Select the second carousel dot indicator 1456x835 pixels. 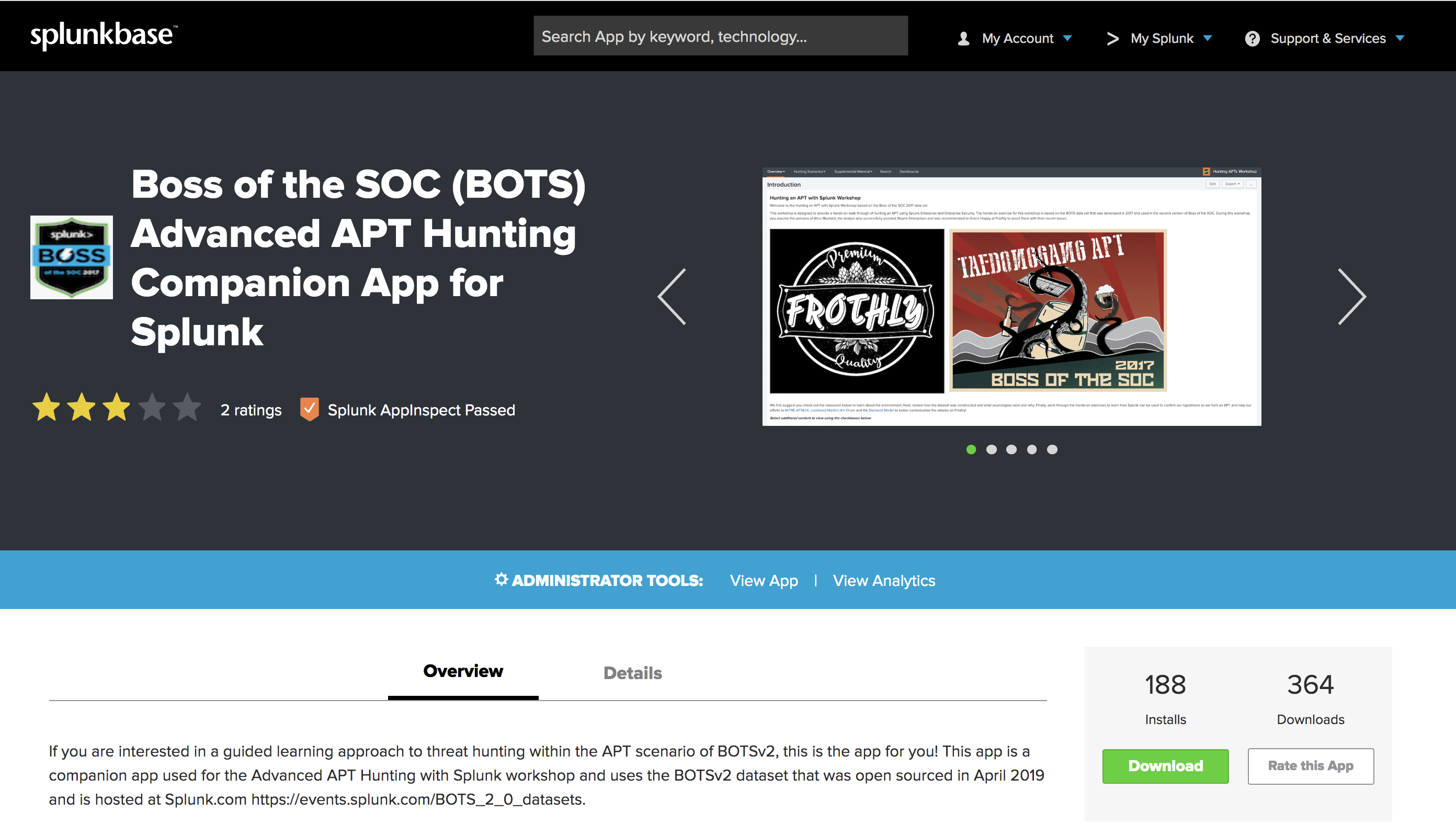pos(991,449)
